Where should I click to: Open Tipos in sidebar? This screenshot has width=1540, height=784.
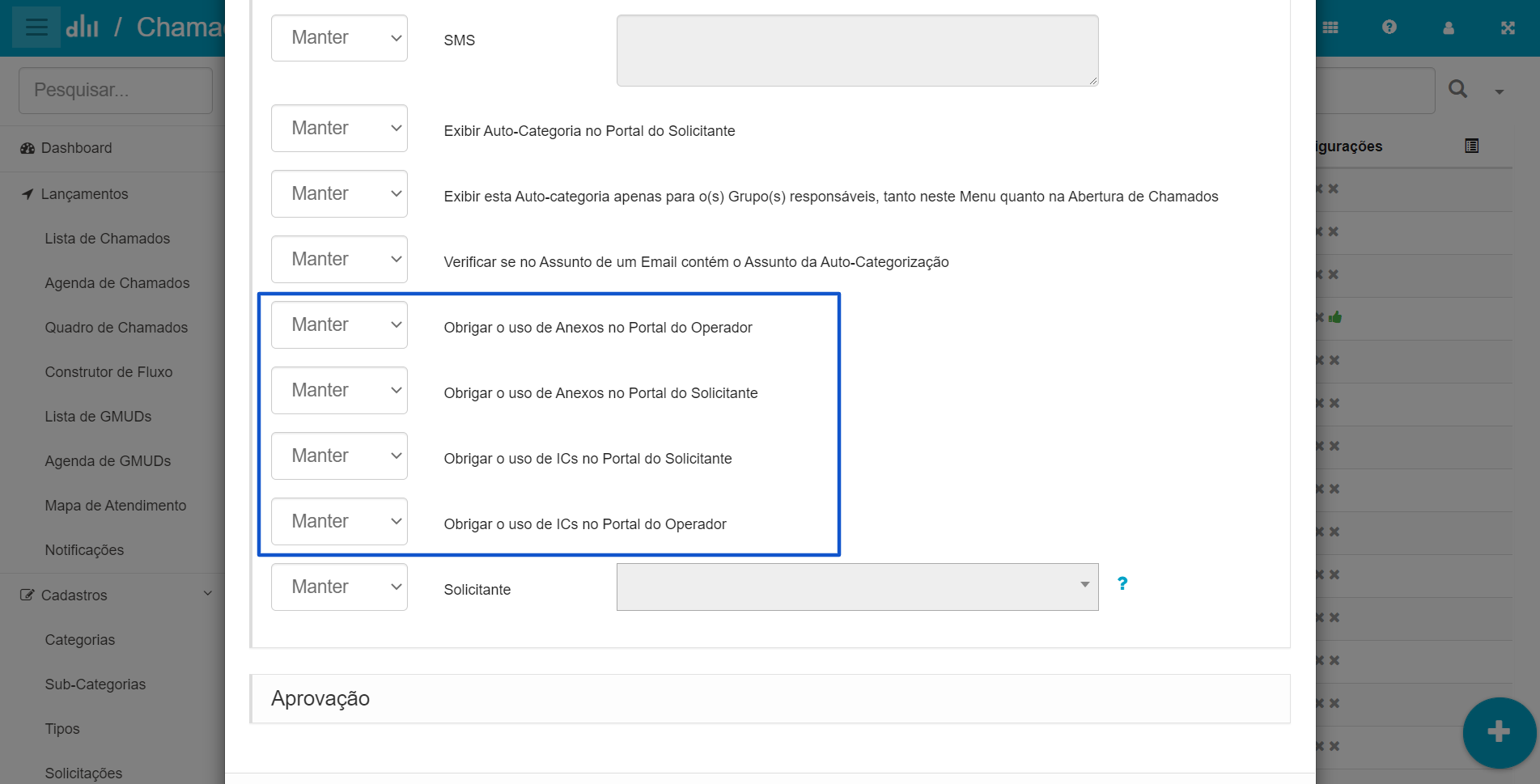point(62,729)
